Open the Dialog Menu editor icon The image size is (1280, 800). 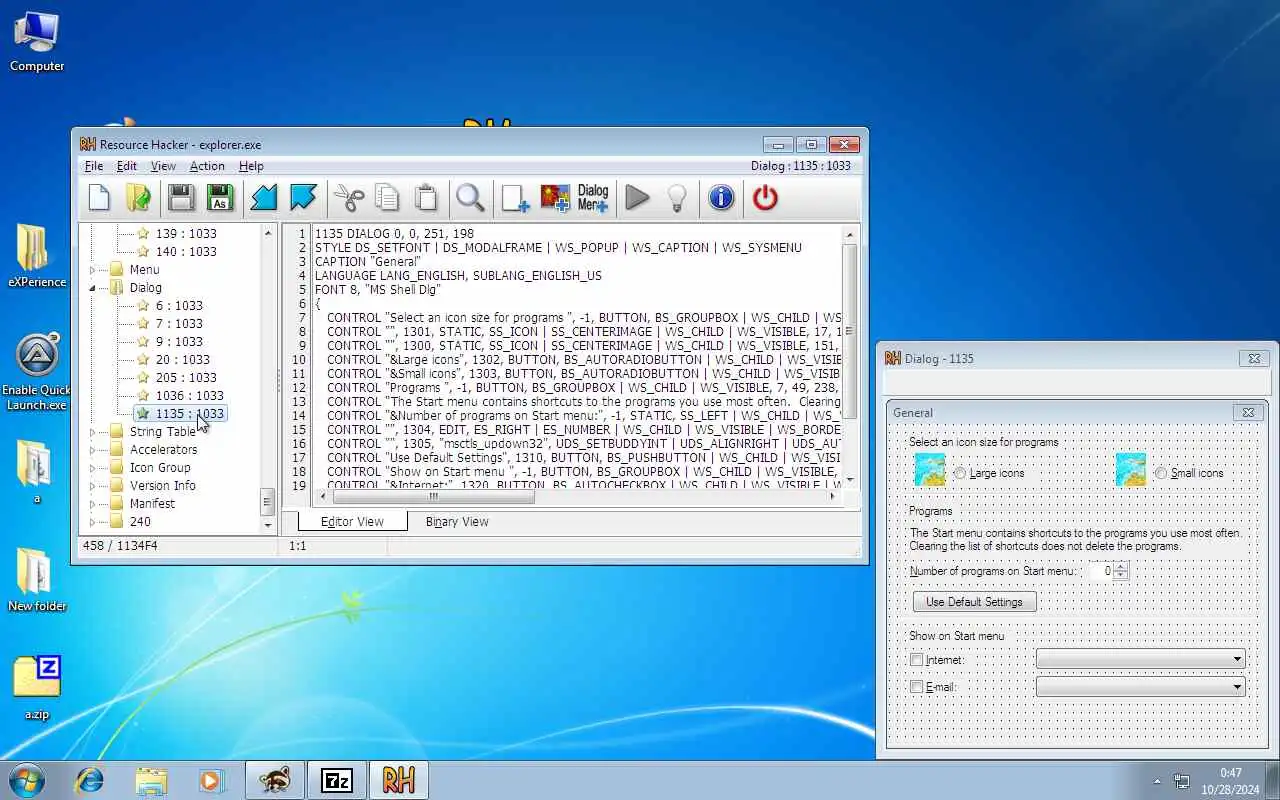(x=593, y=198)
